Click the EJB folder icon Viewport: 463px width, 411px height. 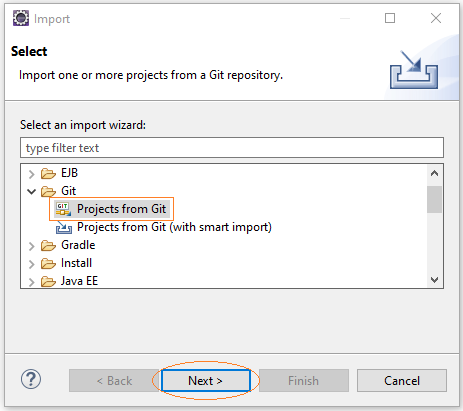point(48,173)
